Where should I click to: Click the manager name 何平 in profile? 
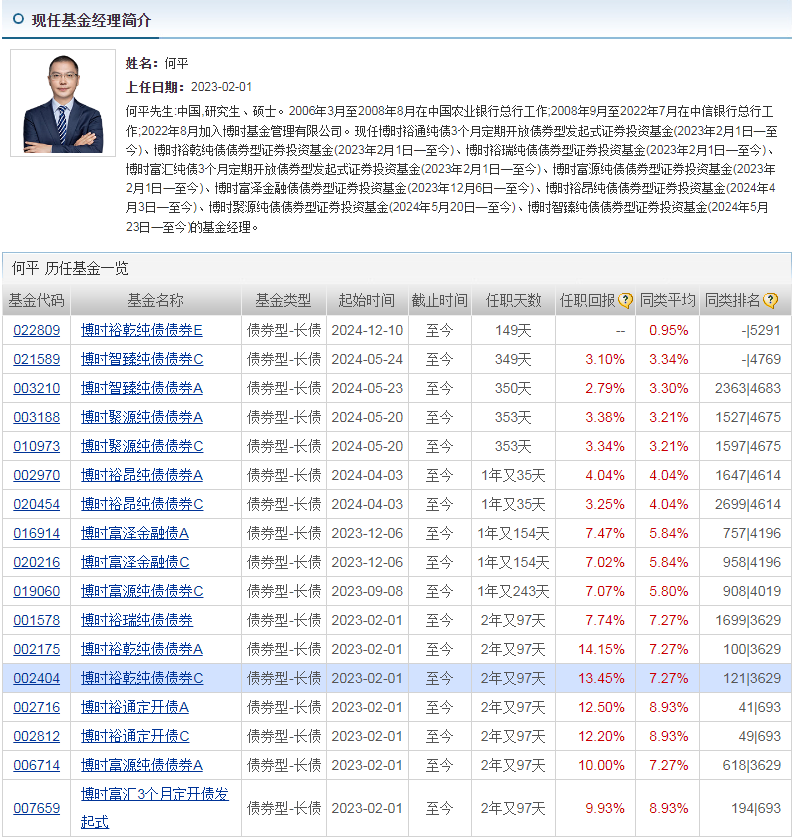(177, 63)
